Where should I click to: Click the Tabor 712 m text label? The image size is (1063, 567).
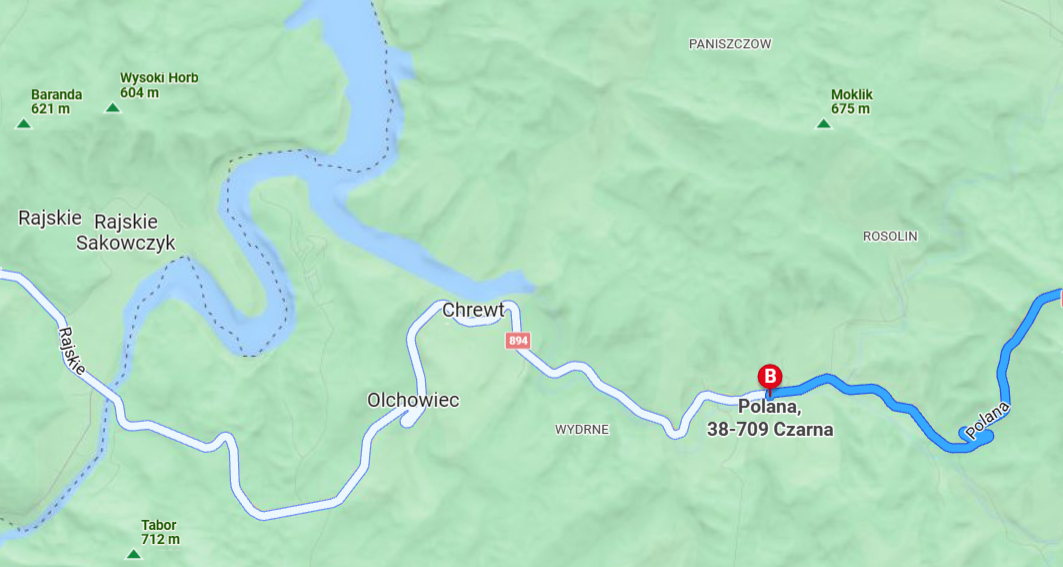pyautogui.click(x=160, y=532)
